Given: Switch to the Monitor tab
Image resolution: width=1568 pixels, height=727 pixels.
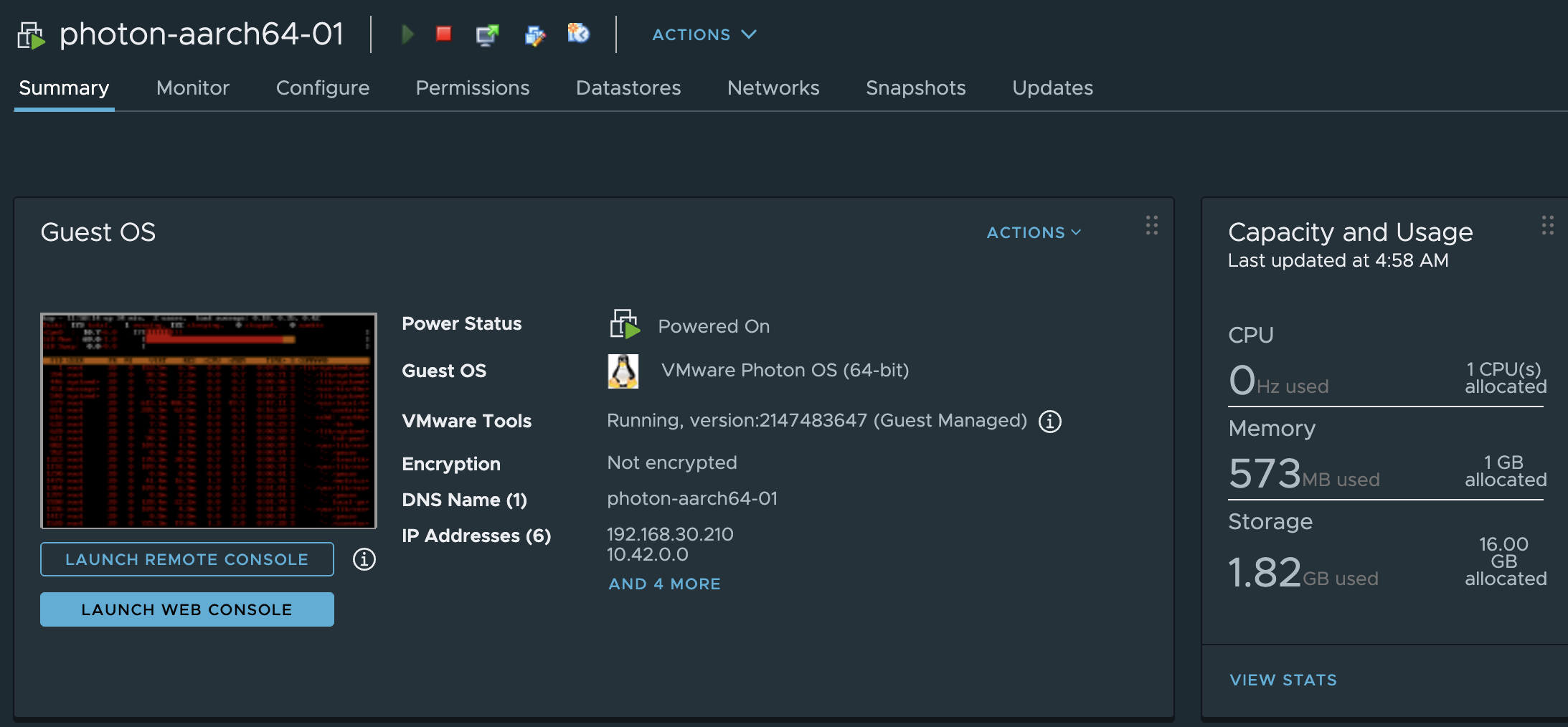Looking at the screenshot, I should pyautogui.click(x=193, y=87).
